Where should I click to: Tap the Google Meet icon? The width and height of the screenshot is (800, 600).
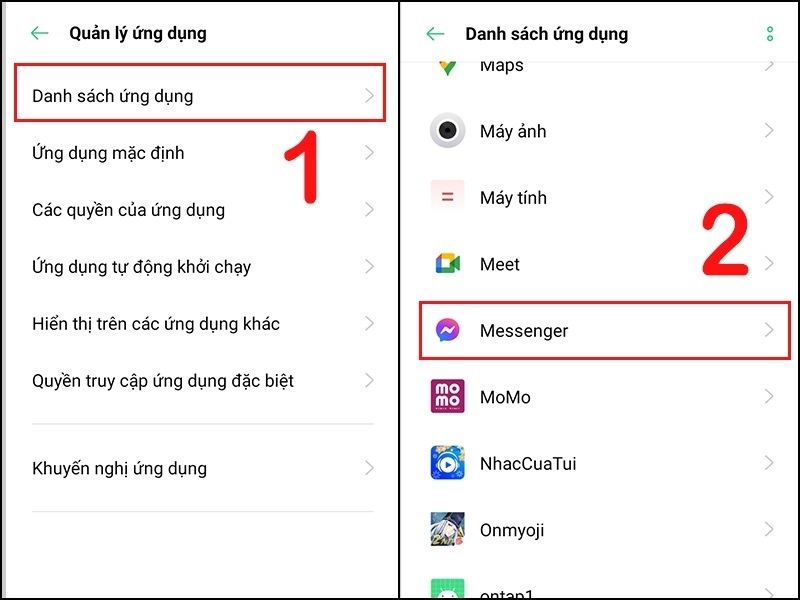(x=447, y=263)
